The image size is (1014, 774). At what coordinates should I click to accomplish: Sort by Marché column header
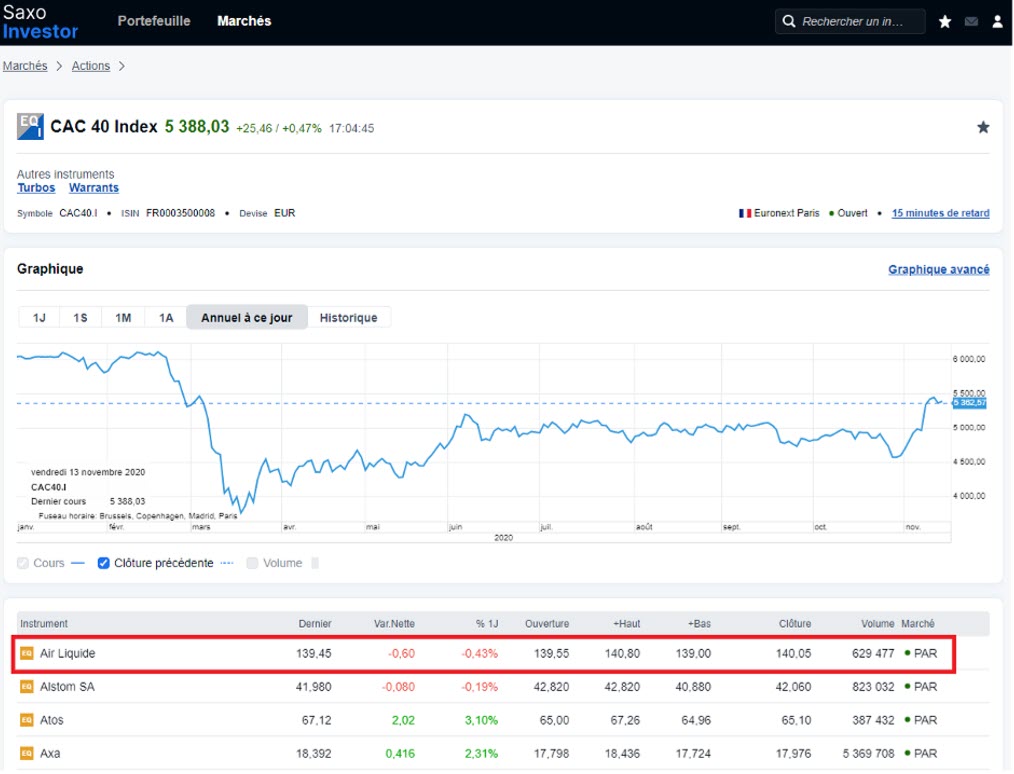[918, 624]
